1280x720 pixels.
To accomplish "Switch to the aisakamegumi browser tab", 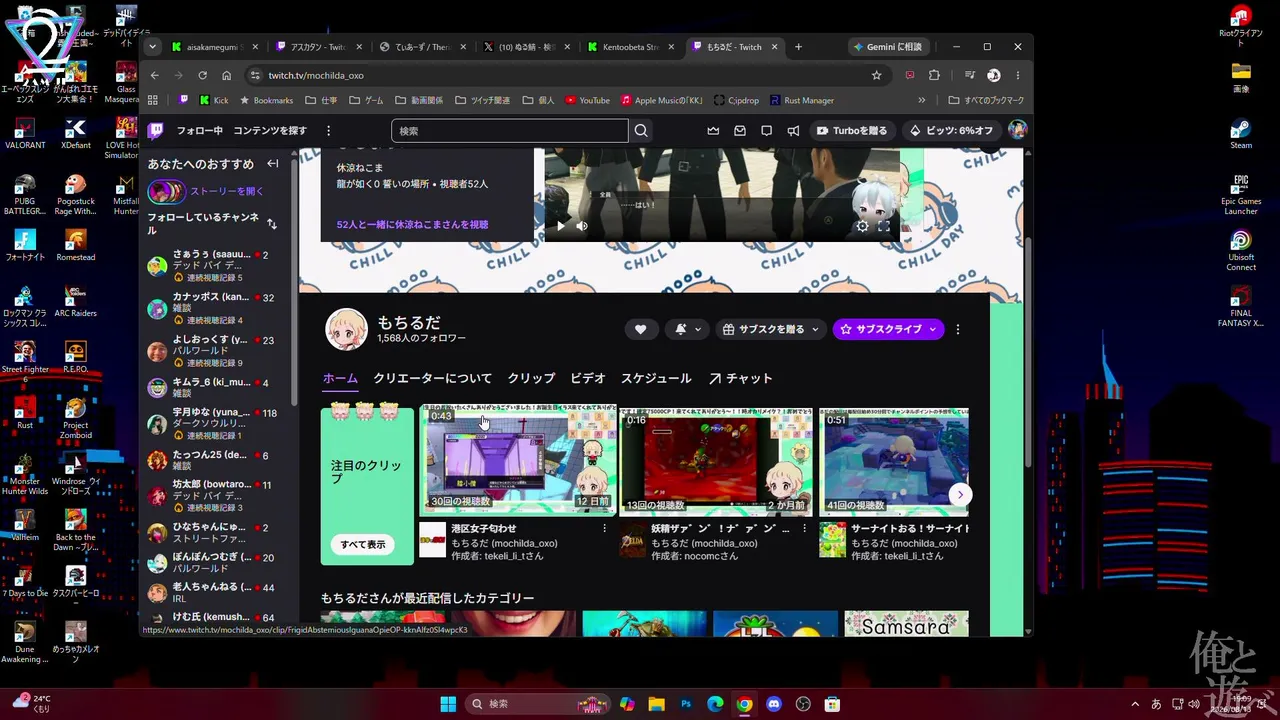I will (213, 47).
